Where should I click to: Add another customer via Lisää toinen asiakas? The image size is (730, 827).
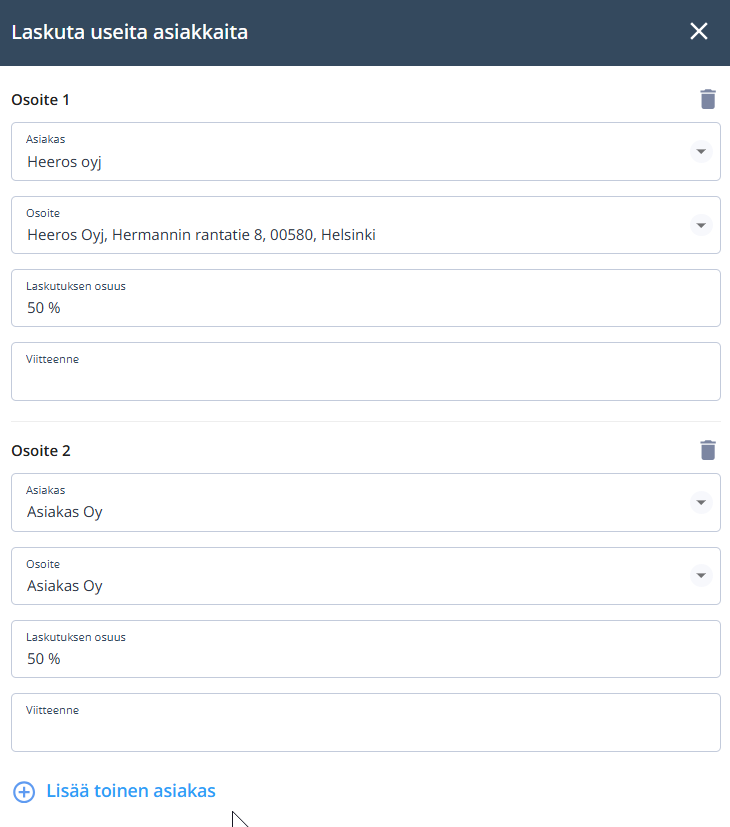click(131, 791)
